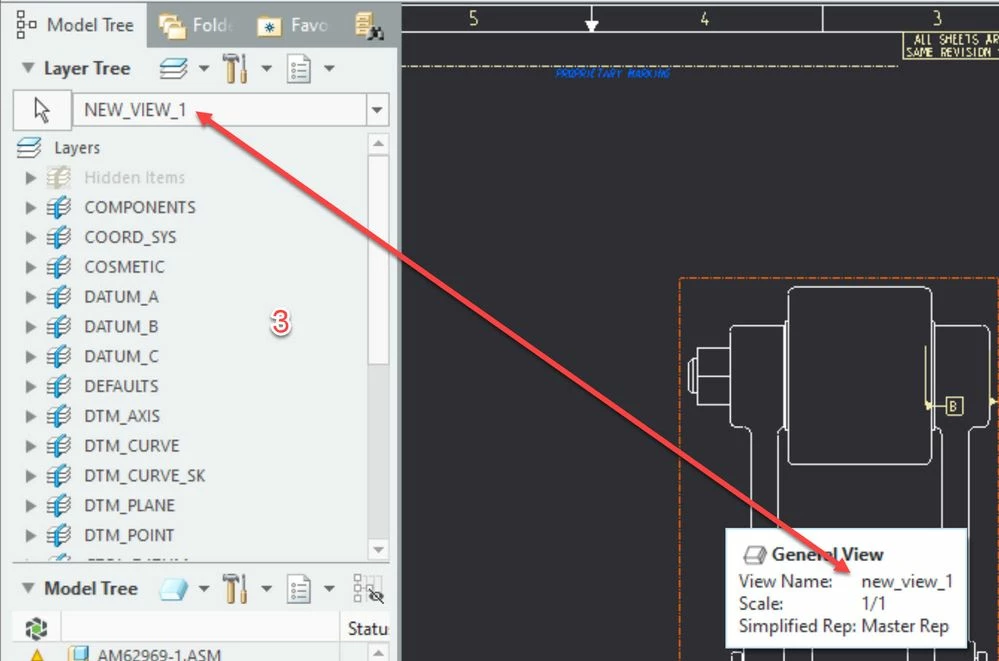This screenshot has width=999, height=661.
Task: Expand the COMPONENTS layer
Action: (x=31, y=208)
